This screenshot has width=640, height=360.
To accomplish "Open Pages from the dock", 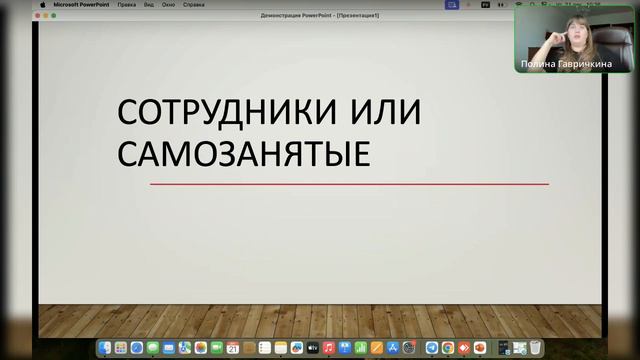I will tap(377, 348).
